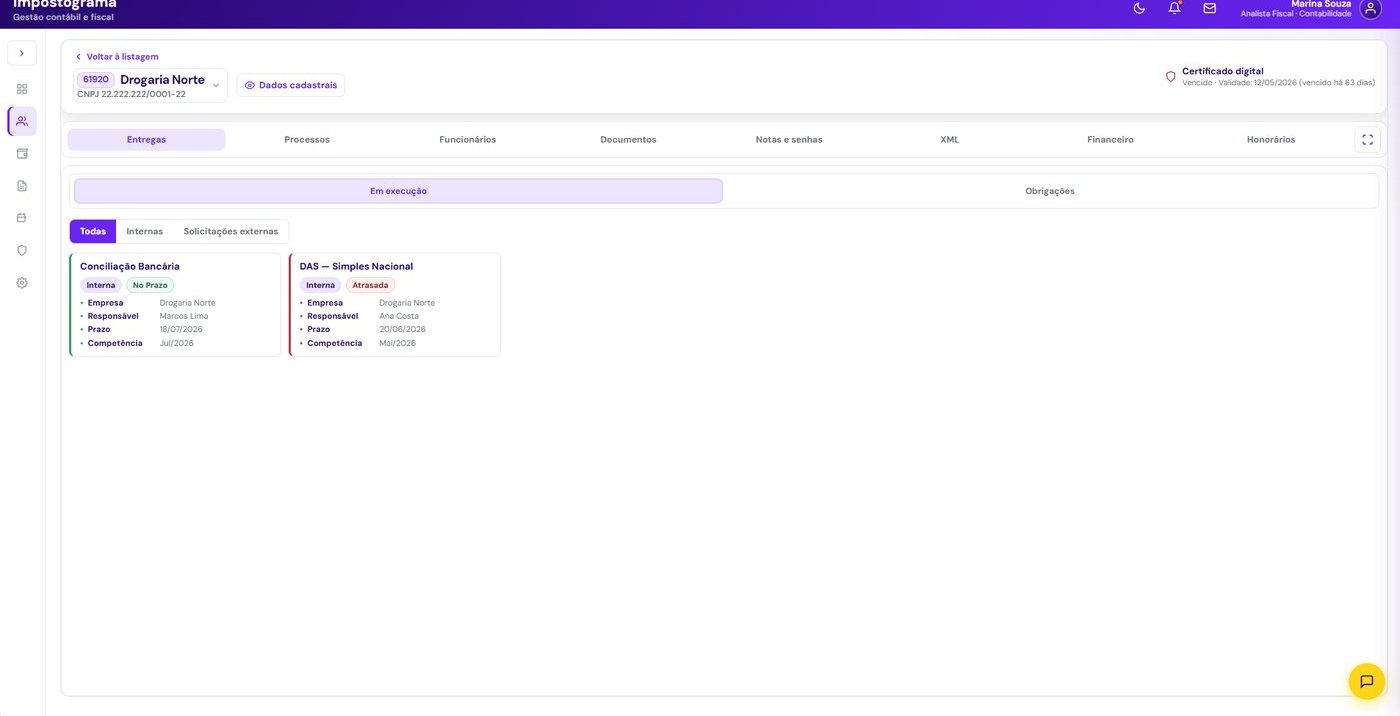Open the wallet icon in sidebar
Image resolution: width=1400 pixels, height=716 pixels.
tap(22, 154)
